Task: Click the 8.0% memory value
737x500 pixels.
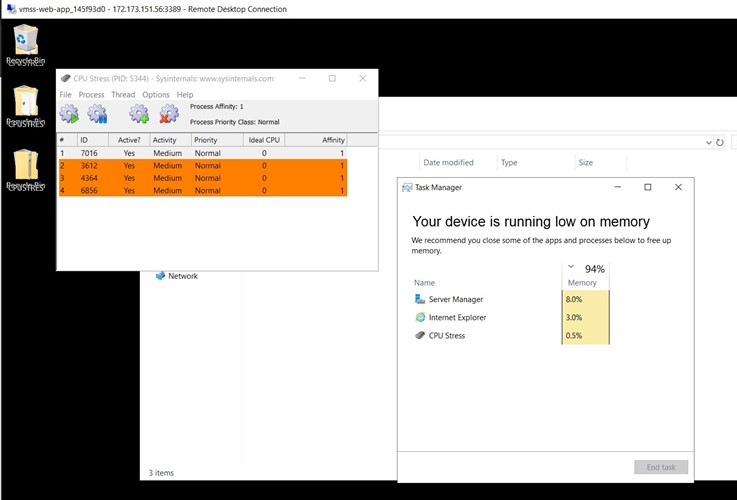Action: 573,299
